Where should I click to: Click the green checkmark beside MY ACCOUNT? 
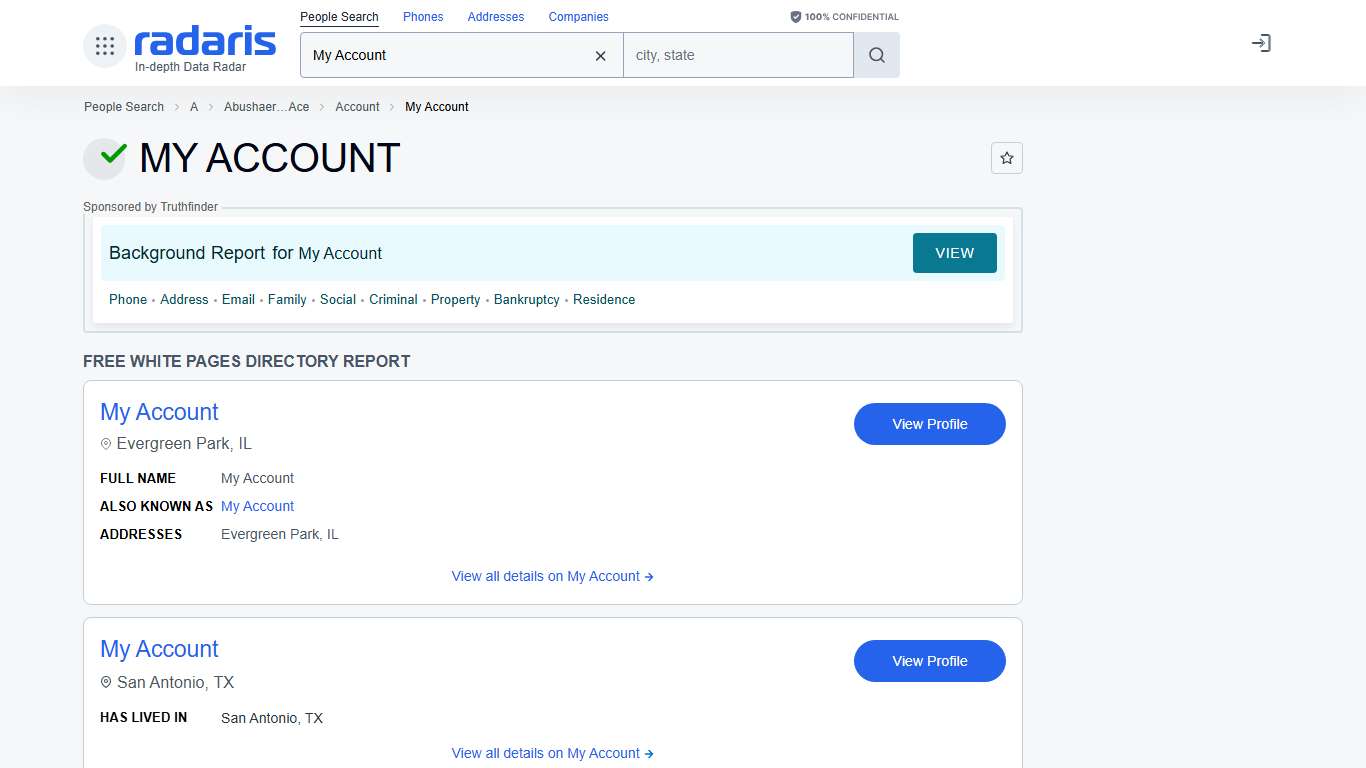coord(104,157)
